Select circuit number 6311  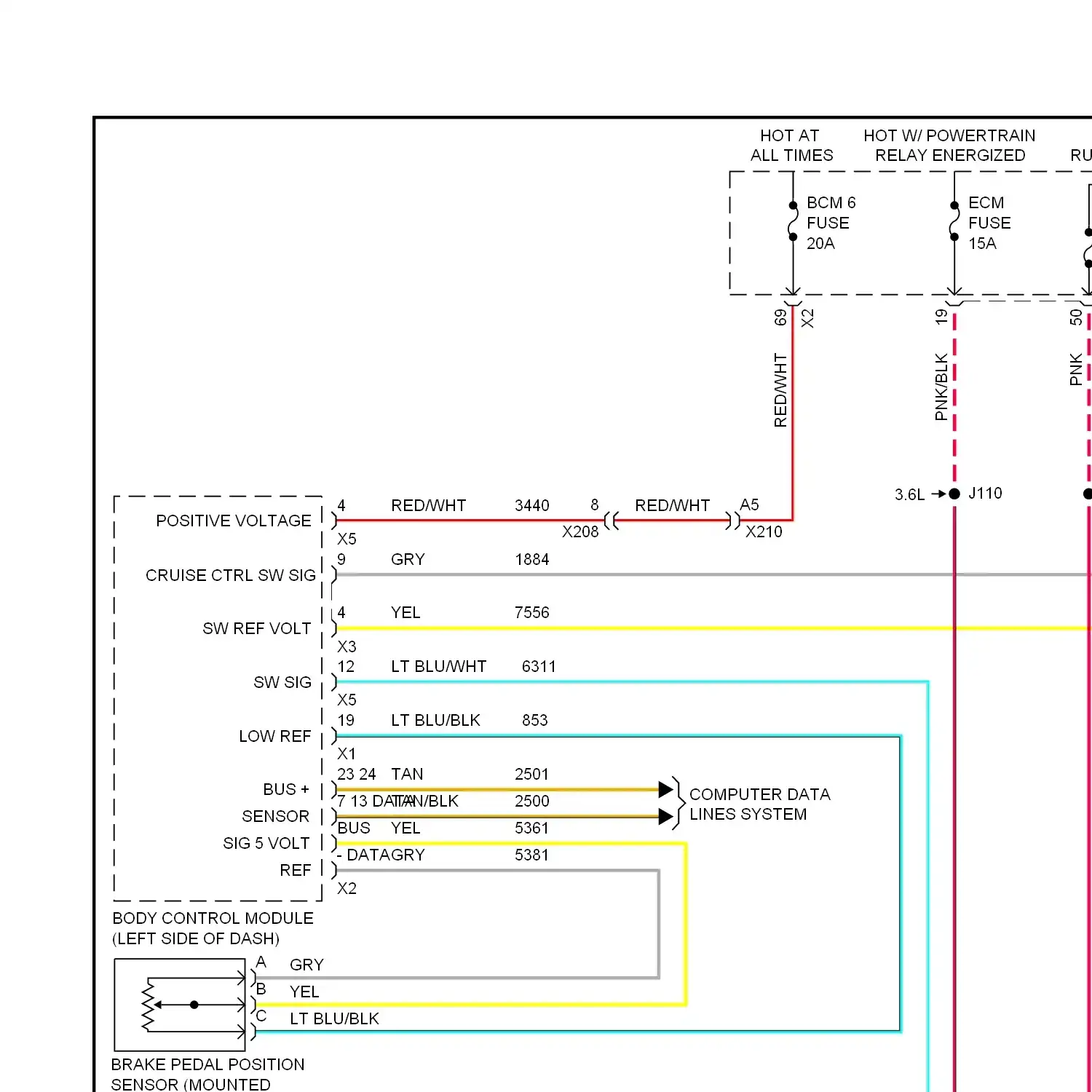click(539, 666)
